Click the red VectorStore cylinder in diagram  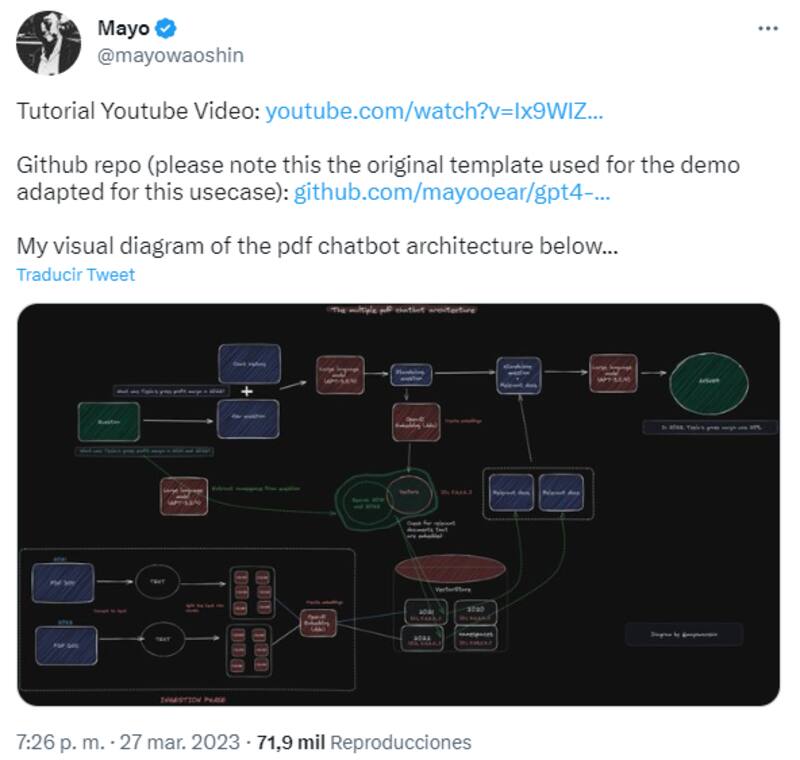click(x=449, y=569)
